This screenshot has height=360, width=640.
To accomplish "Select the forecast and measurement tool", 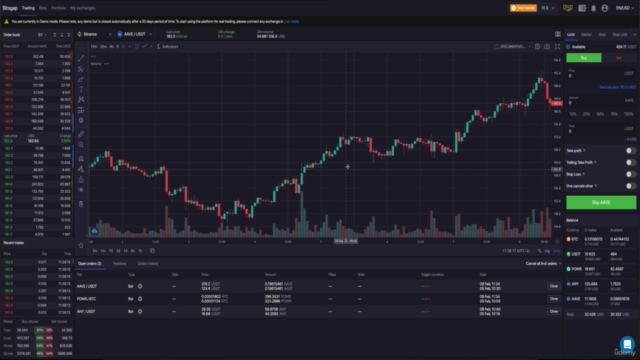I will tap(81, 110).
